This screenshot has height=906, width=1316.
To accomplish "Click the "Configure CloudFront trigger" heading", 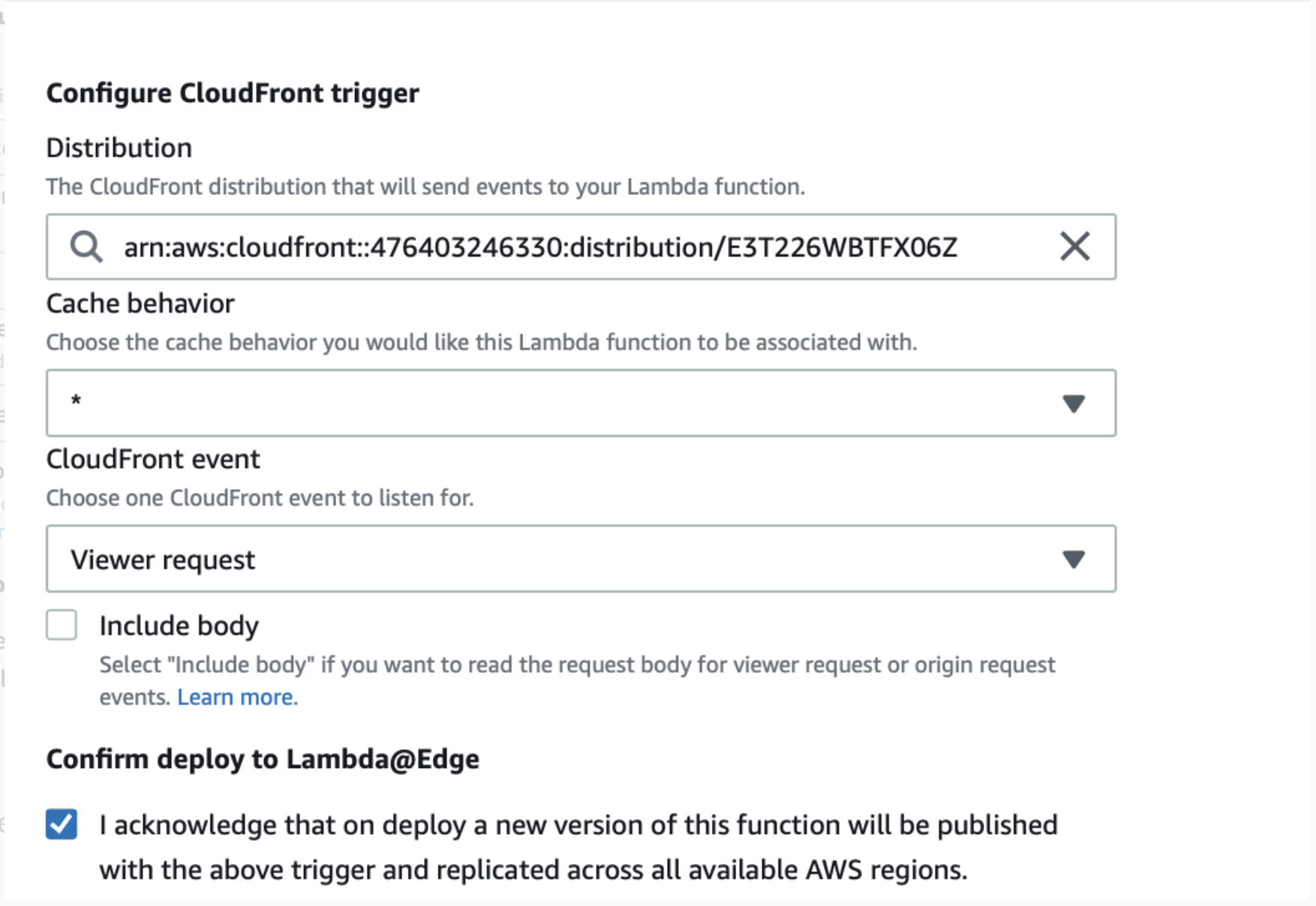I will click(x=233, y=93).
